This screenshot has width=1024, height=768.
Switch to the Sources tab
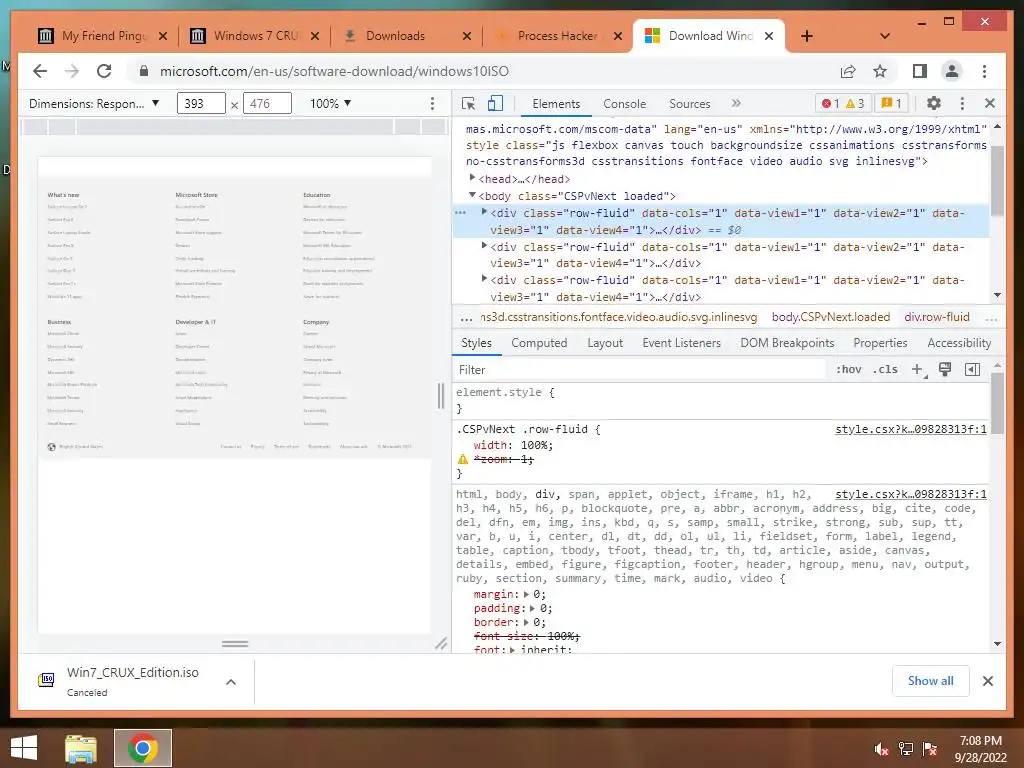(690, 104)
